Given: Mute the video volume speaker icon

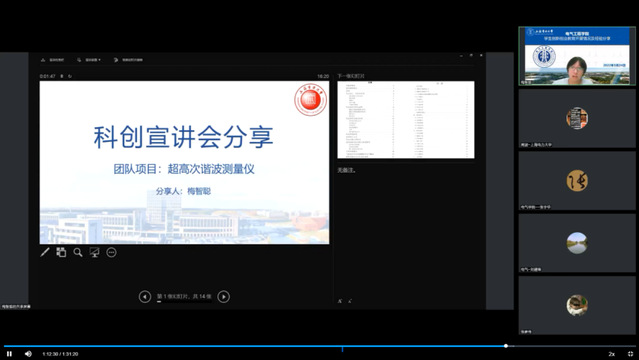Looking at the screenshot, I should click(28, 354).
